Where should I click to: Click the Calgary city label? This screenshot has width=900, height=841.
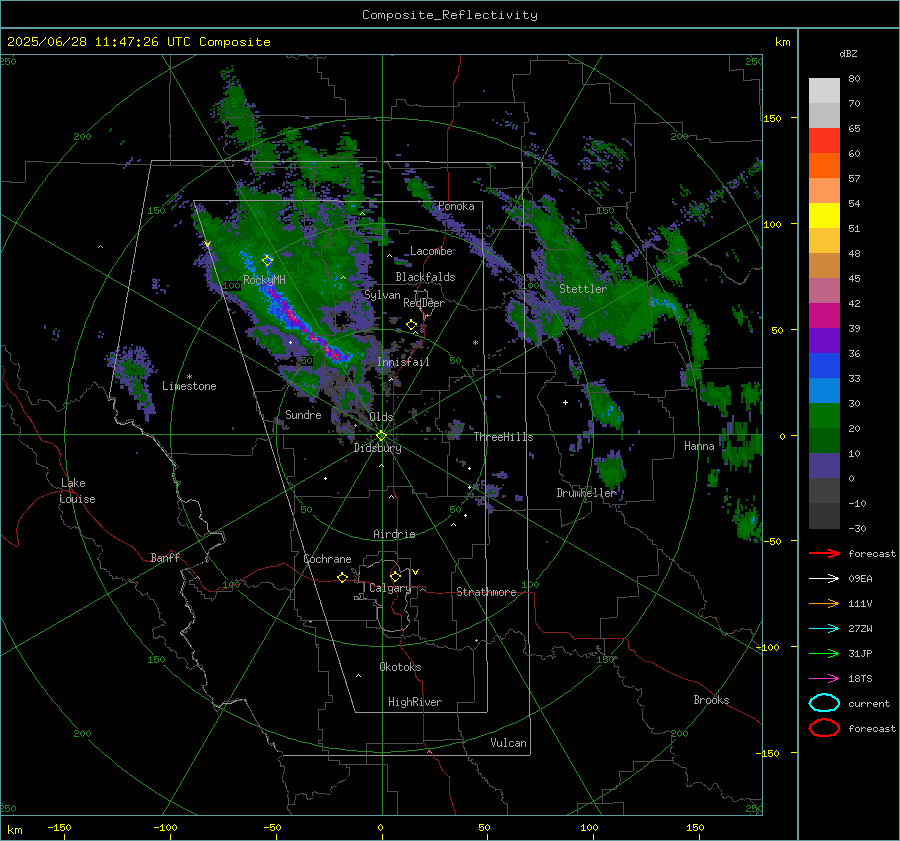click(390, 588)
